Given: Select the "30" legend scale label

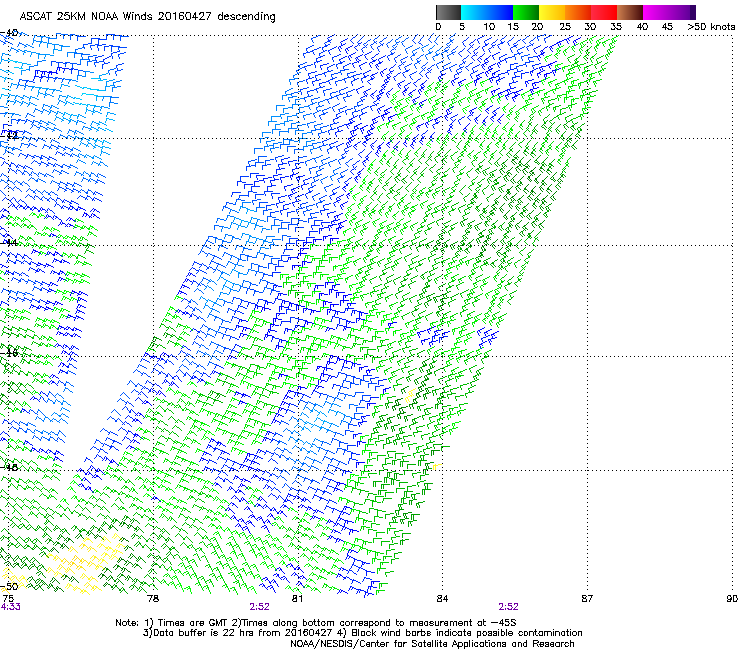Looking at the screenshot, I should pos(590,27).
